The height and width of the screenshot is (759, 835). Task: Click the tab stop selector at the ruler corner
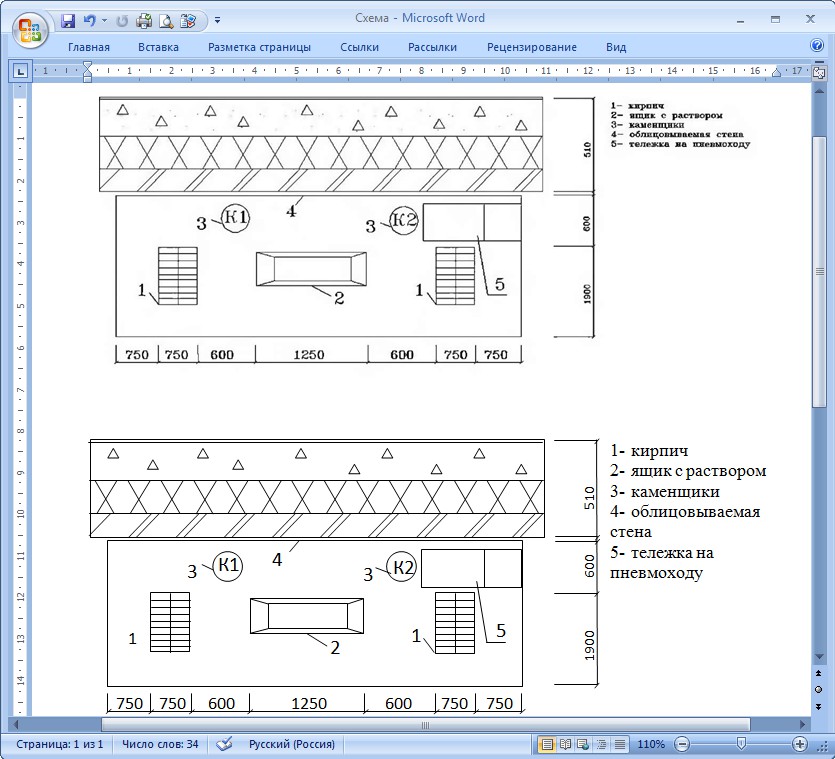pos(20,71)
